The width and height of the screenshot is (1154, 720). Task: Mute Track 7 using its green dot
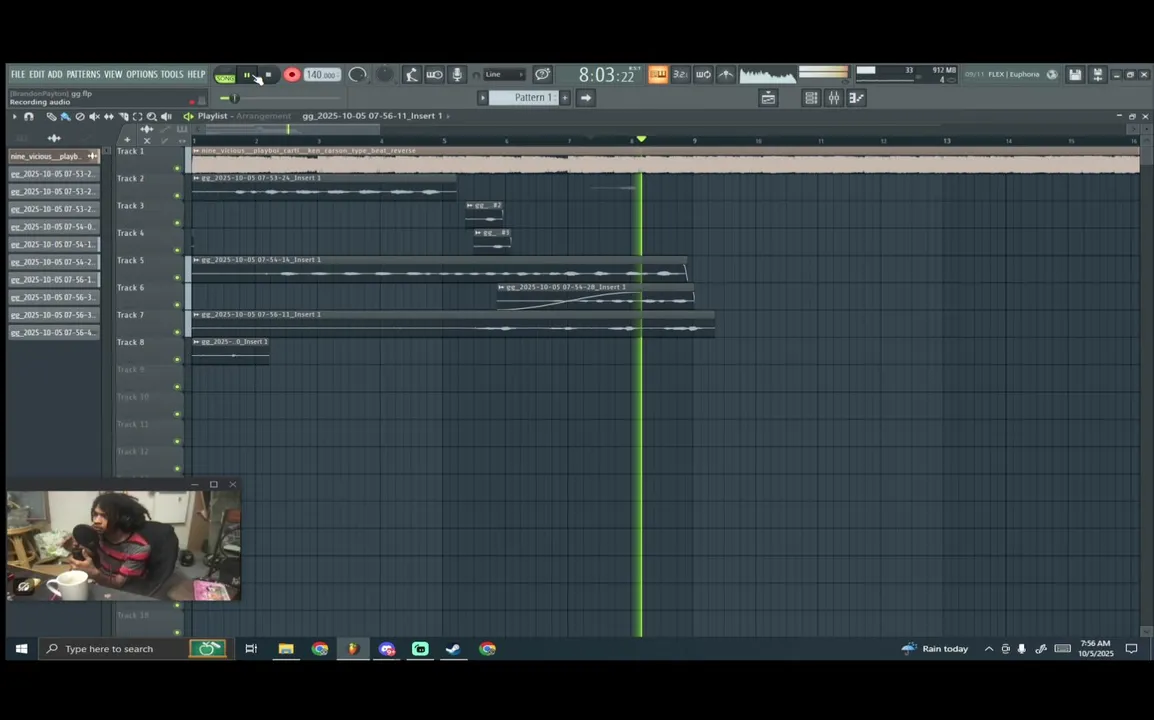[x=177, y=332]
